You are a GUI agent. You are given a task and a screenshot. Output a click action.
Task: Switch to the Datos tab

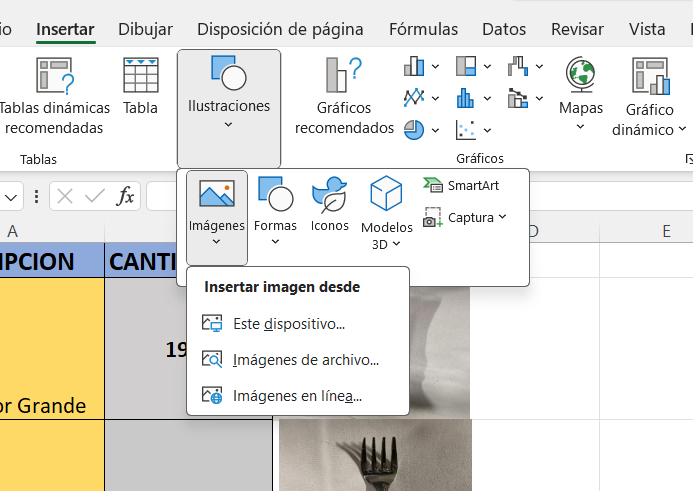(x=504, y=29)
